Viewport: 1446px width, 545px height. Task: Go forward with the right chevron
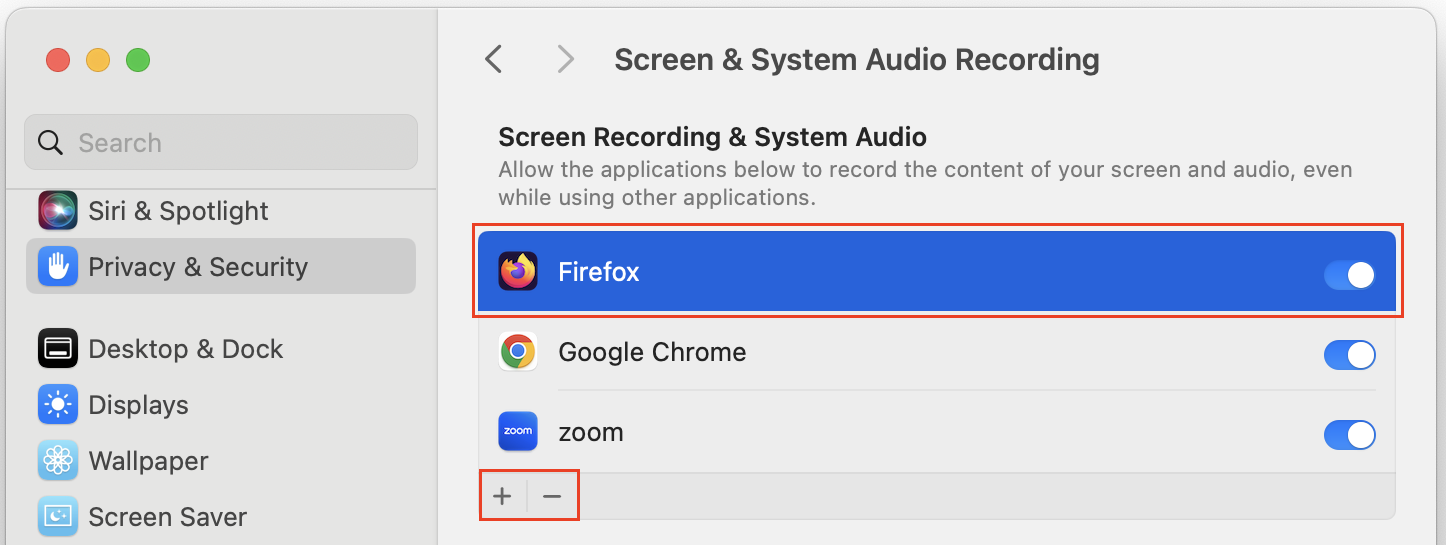(x=566, y=60)
